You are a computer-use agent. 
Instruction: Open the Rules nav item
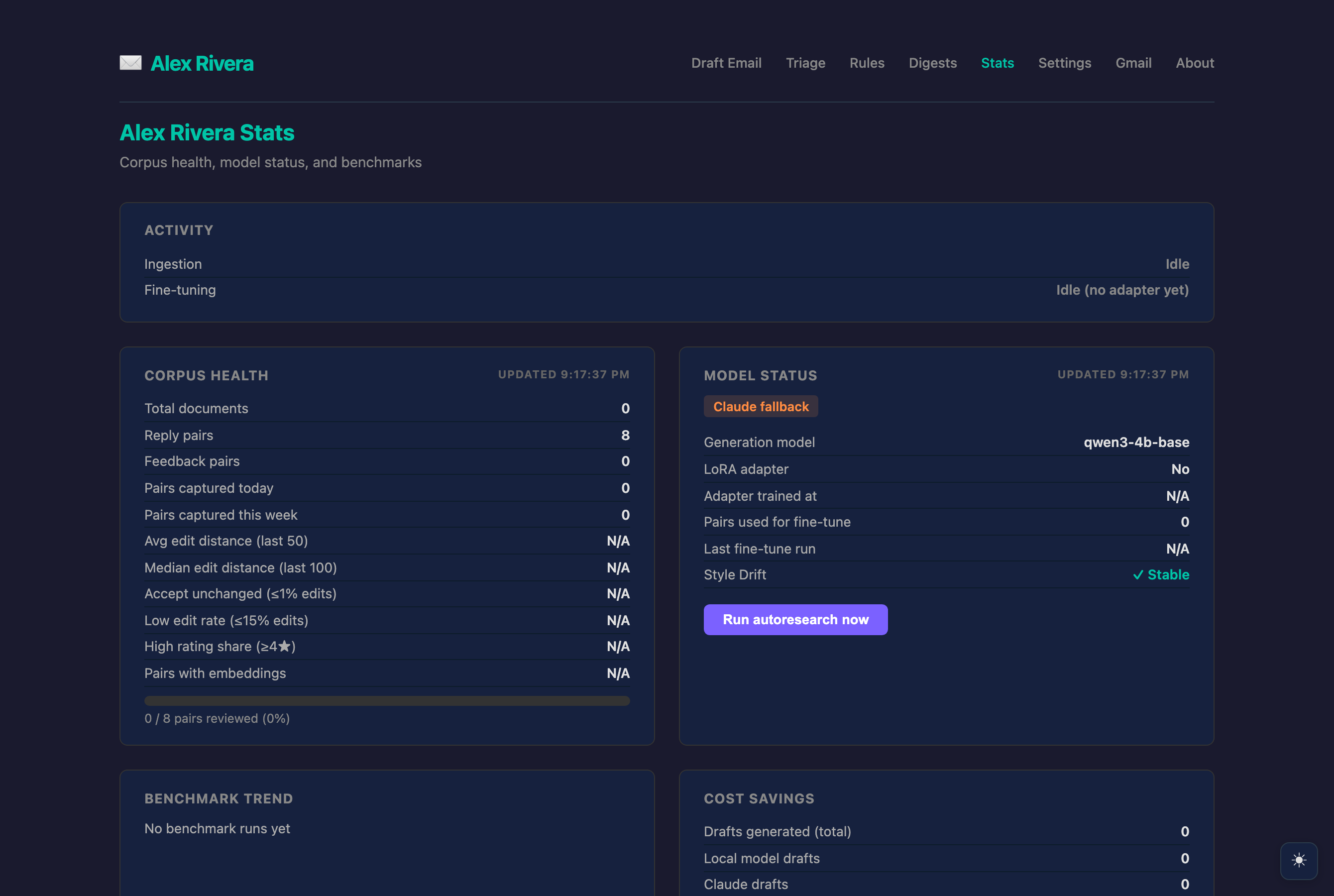pyautogui.click(x=867, y=63)
